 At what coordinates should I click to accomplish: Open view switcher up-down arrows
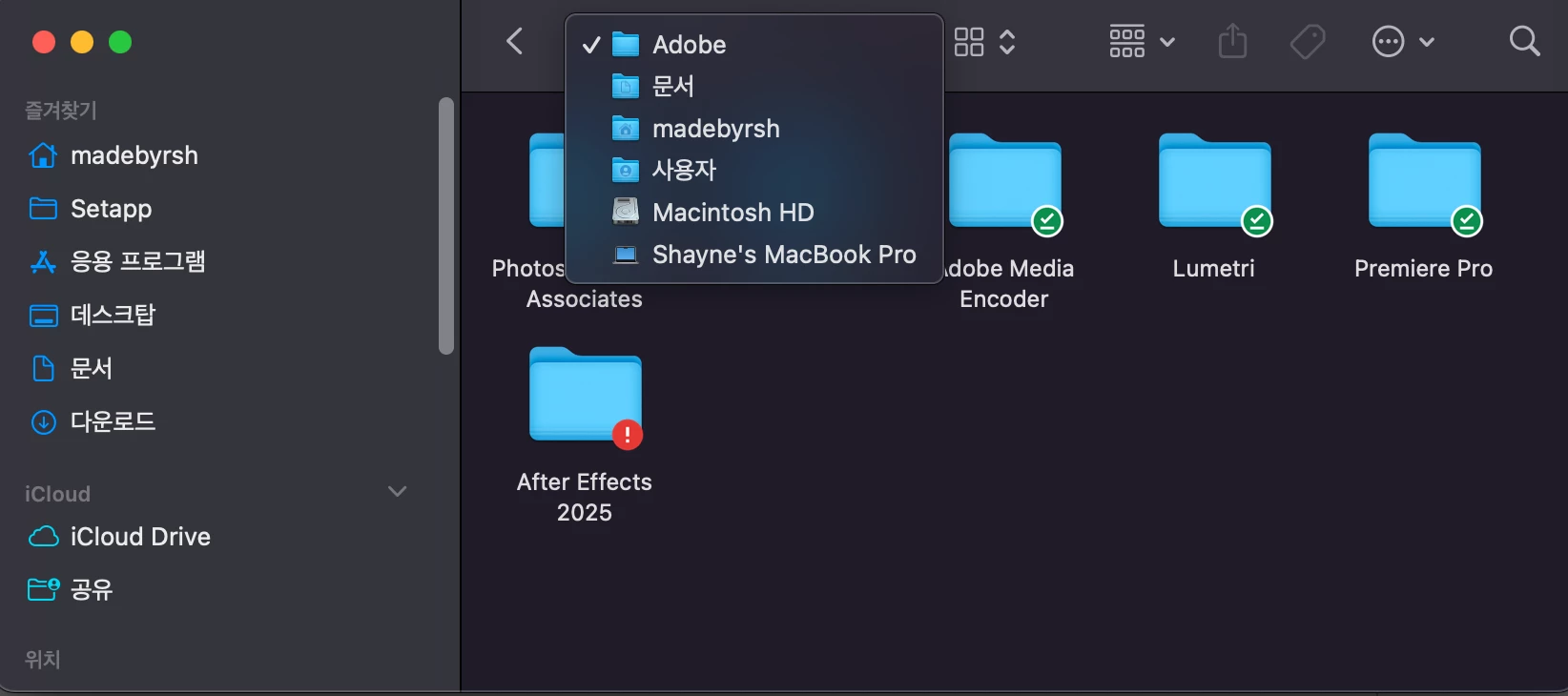pyautogui.click(x=1007, y=42)
